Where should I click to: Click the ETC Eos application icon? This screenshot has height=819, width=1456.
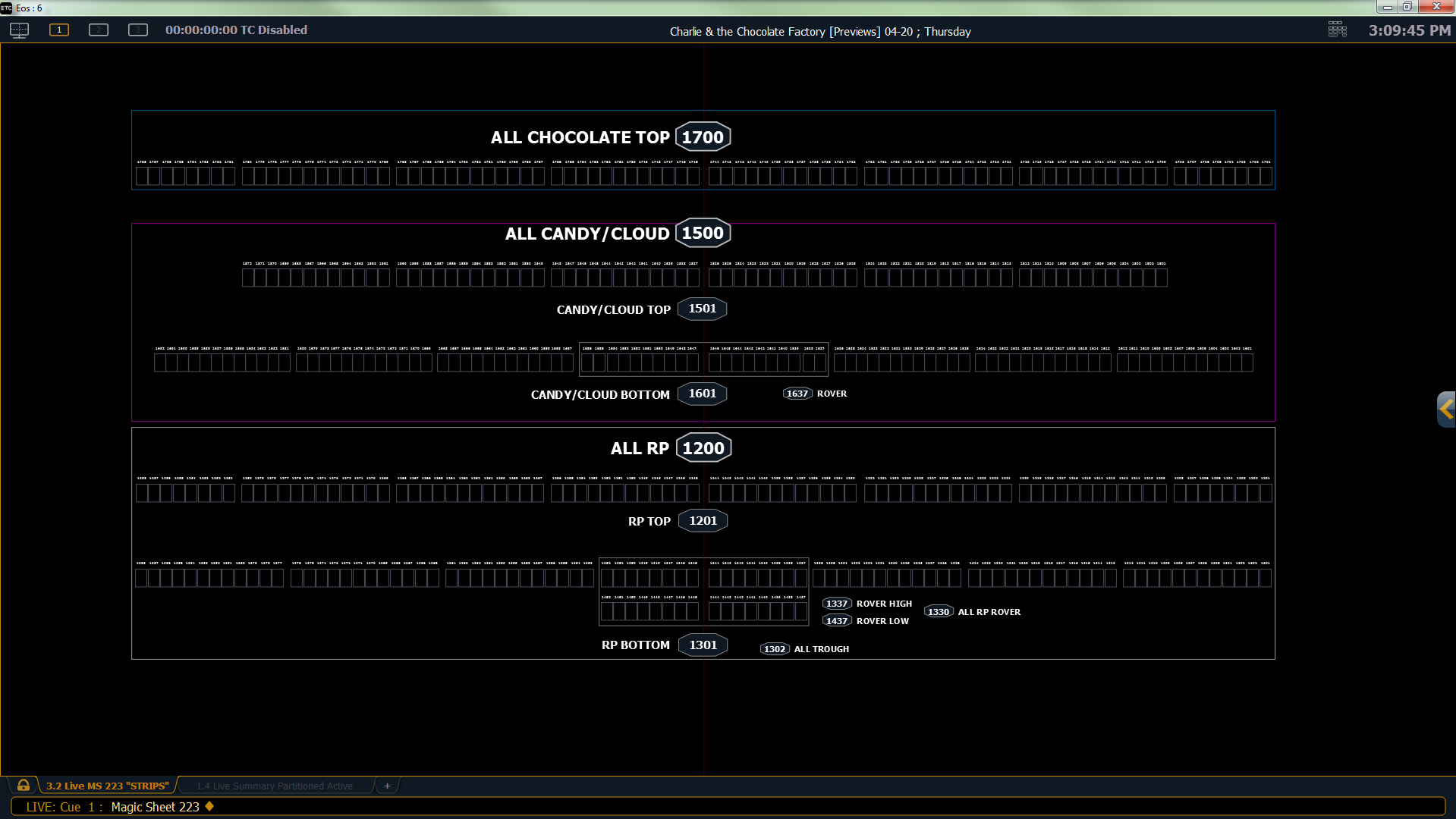point(7,8)
